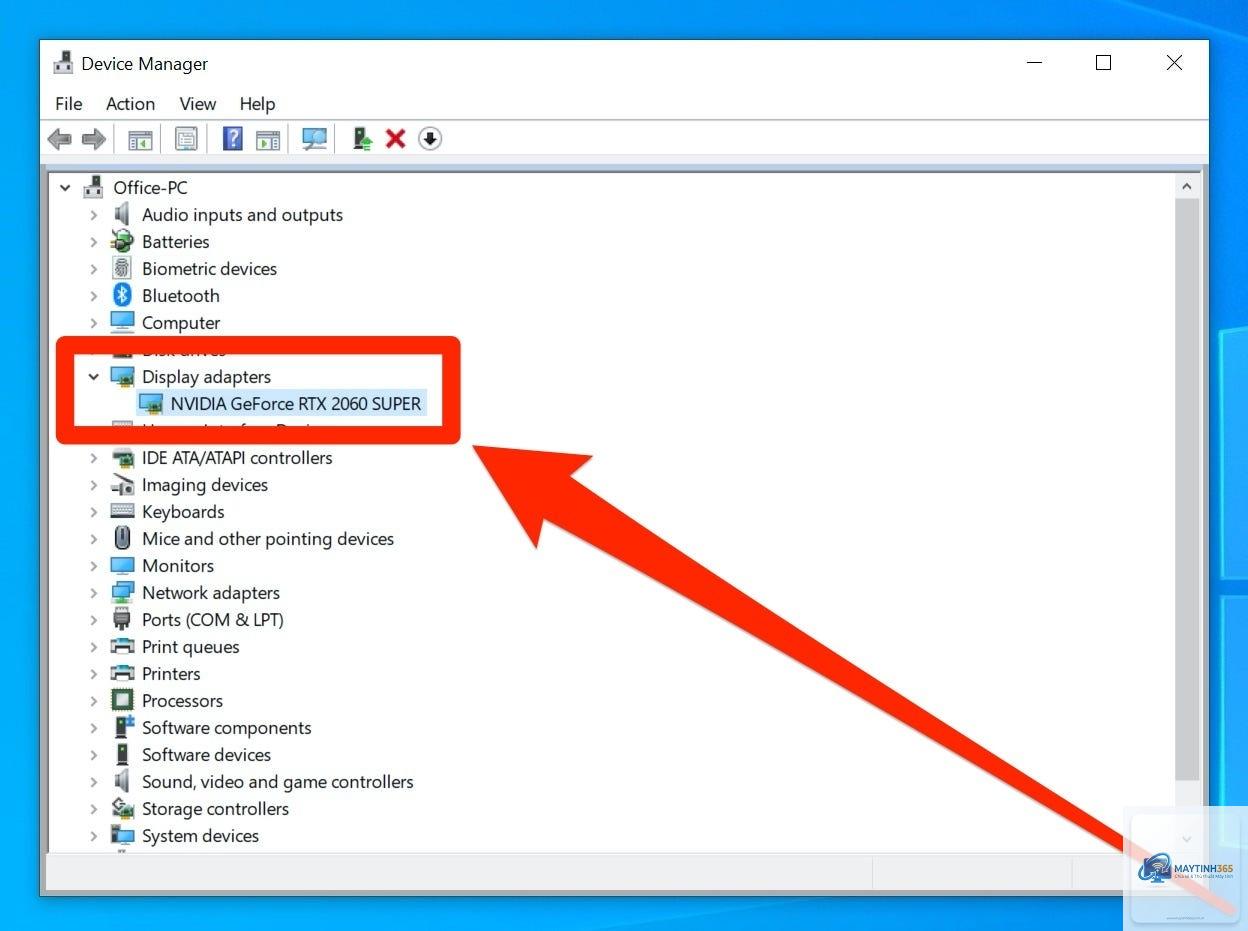Click the Keyboards category icon
The height and width of the screenshot is (931, 1248).
click(x=122, y=511)
